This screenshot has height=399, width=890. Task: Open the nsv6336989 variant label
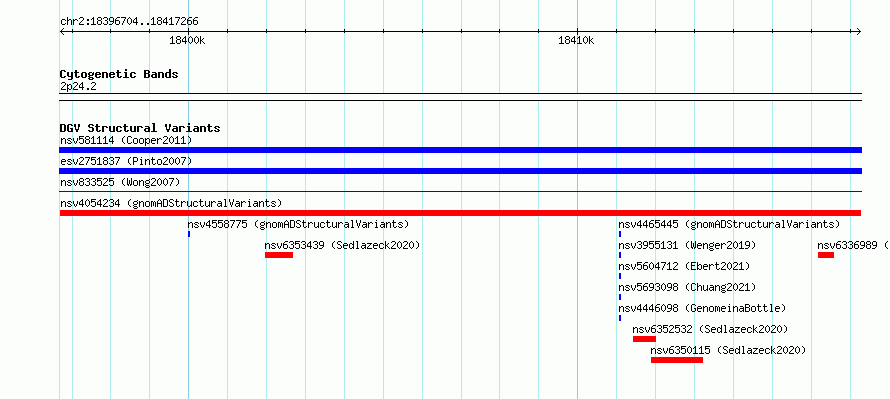click(854, 245)
